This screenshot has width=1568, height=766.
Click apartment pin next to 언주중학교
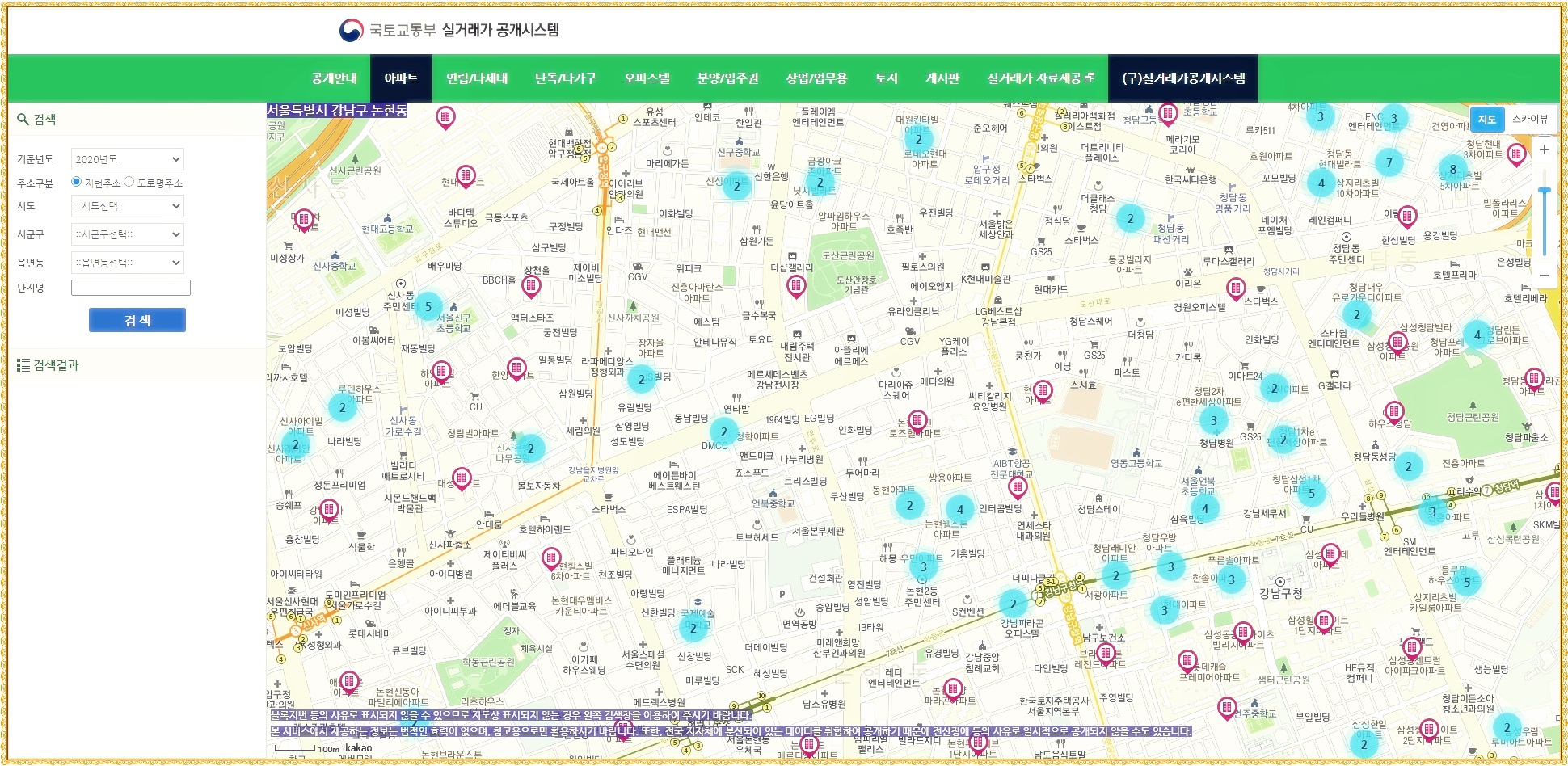1227,708
